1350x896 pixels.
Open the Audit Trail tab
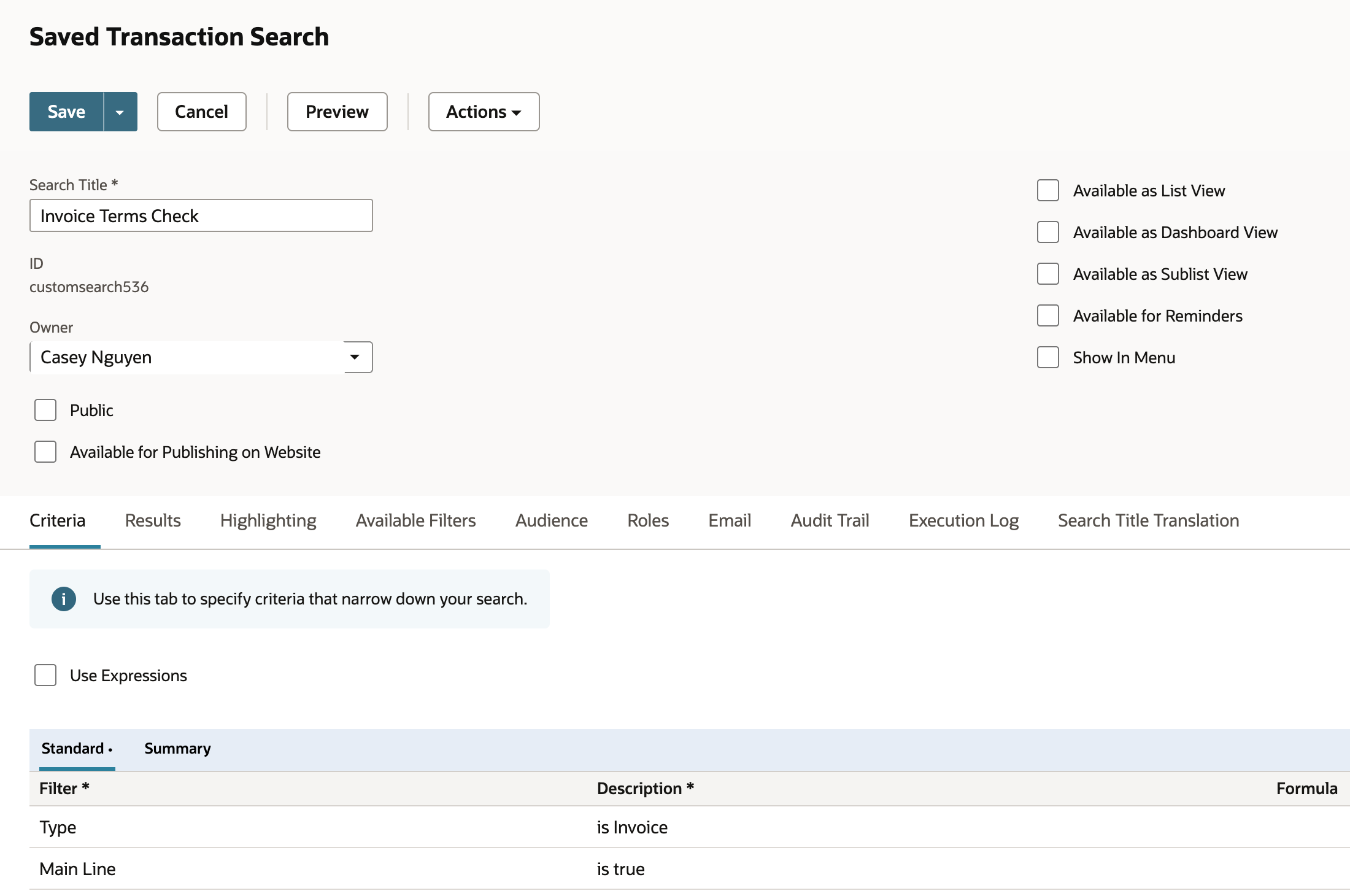coord(830,520)
